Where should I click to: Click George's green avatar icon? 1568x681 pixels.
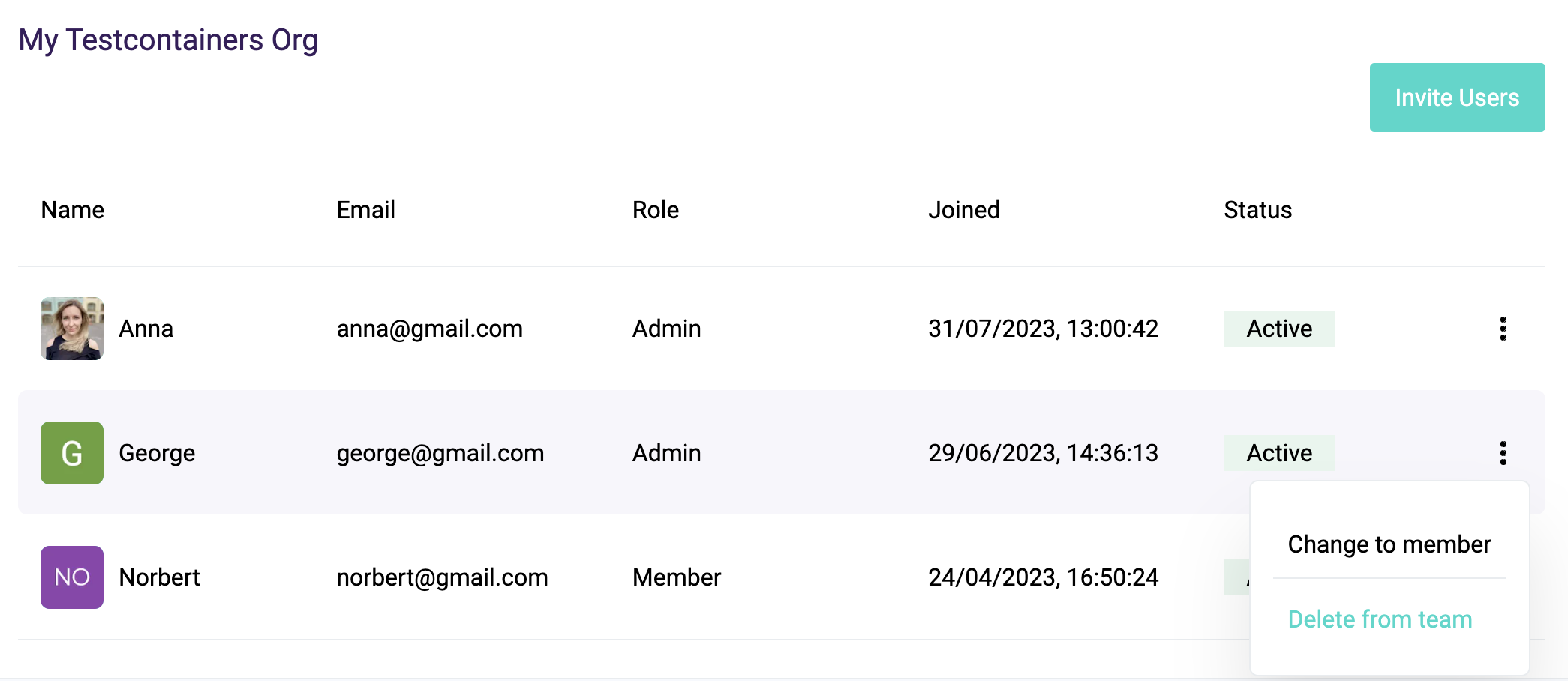71,452
